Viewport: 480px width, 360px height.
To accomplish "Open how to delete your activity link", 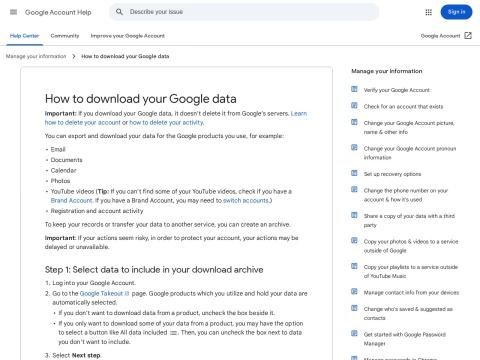I will 166,122.
